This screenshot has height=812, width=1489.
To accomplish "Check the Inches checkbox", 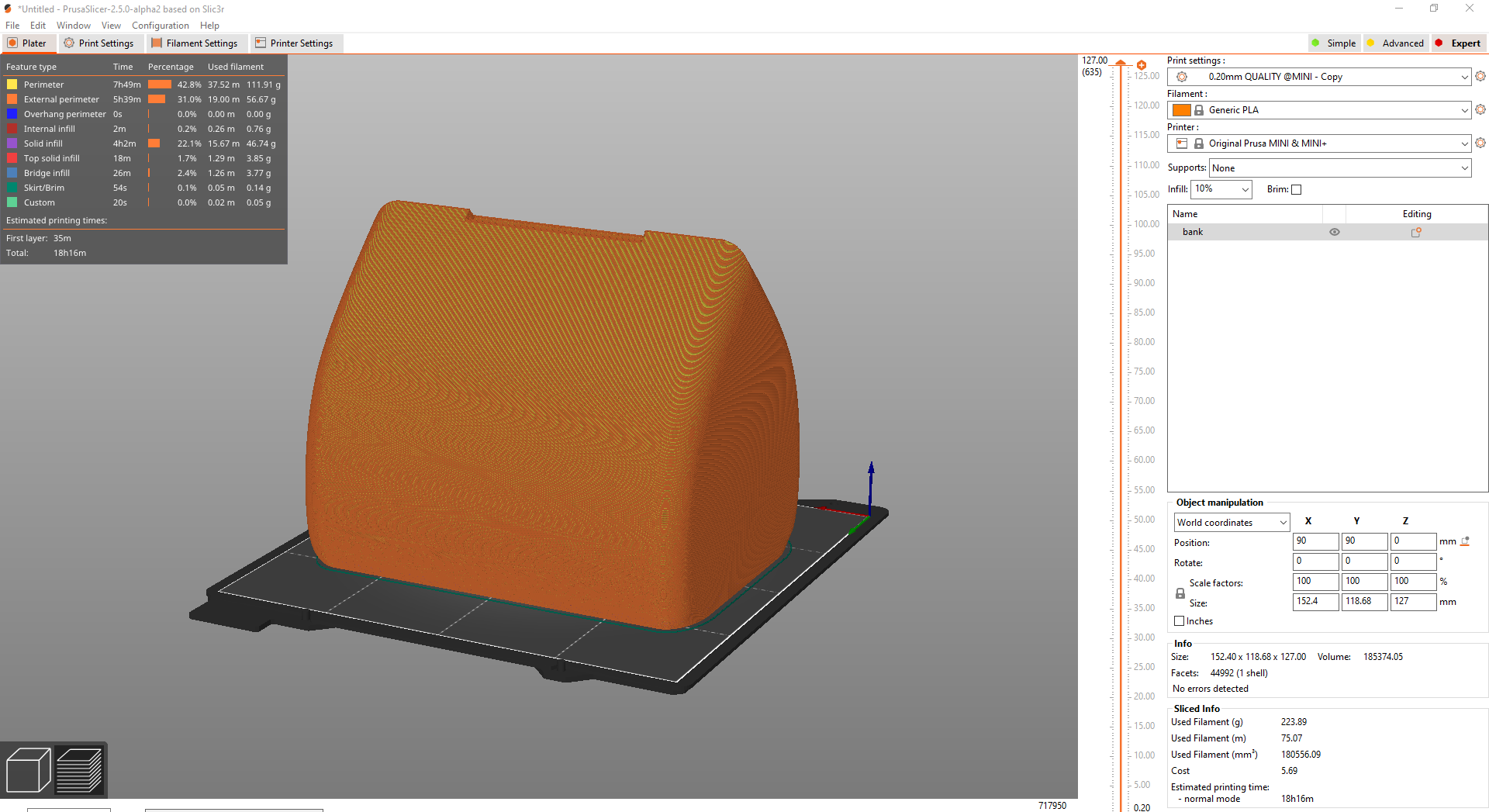I will (x=1180, y=621).
